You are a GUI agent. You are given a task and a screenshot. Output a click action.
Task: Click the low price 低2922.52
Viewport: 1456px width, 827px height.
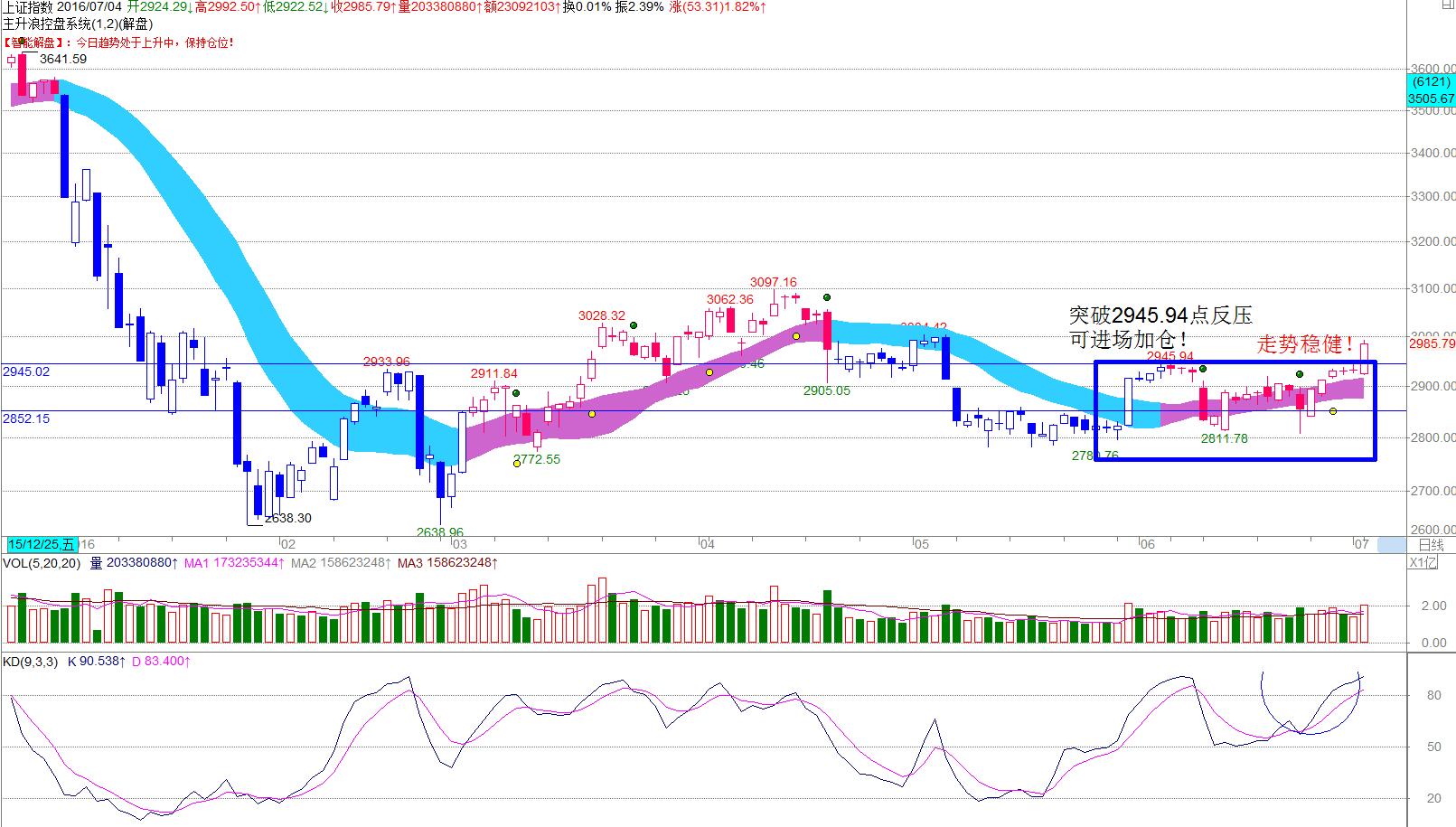[x=297, y=7]
